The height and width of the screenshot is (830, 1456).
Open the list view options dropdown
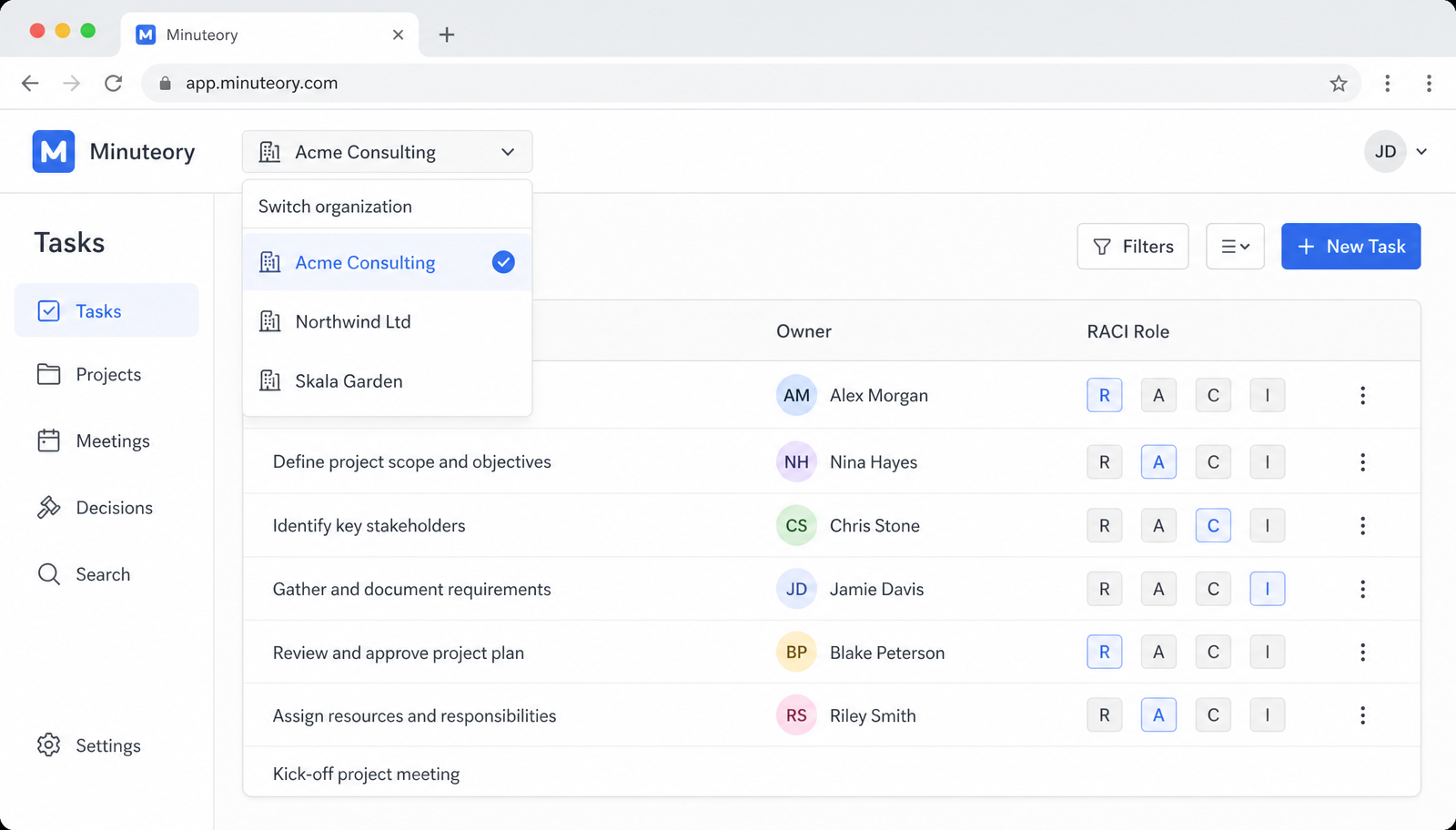[x=1235, y=246]
